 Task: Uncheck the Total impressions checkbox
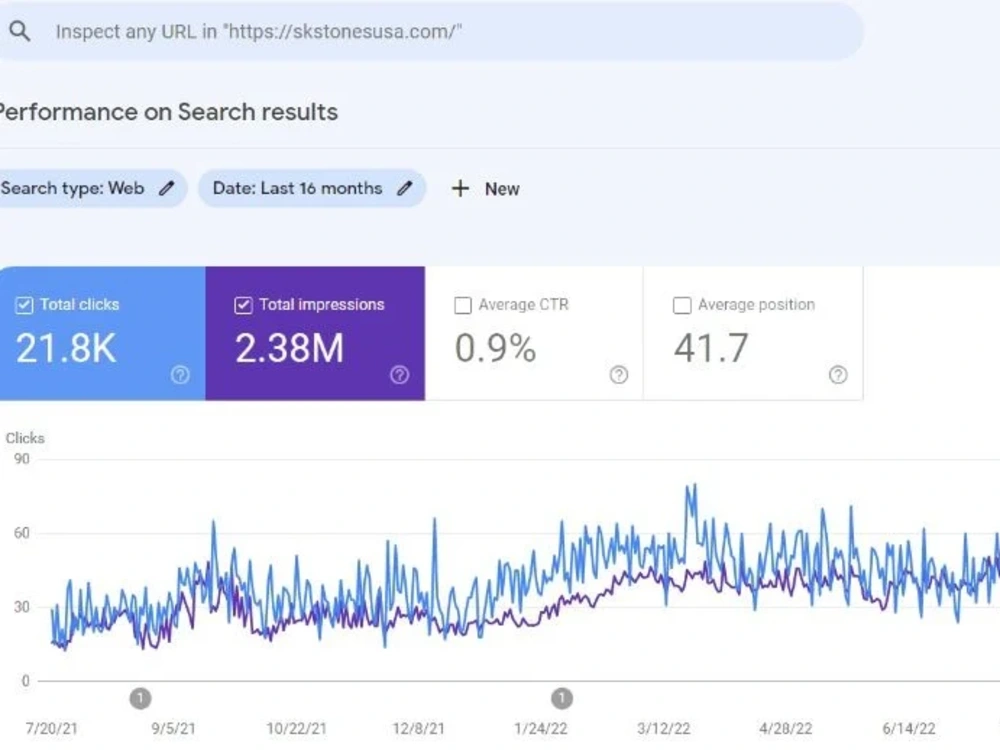243,305
